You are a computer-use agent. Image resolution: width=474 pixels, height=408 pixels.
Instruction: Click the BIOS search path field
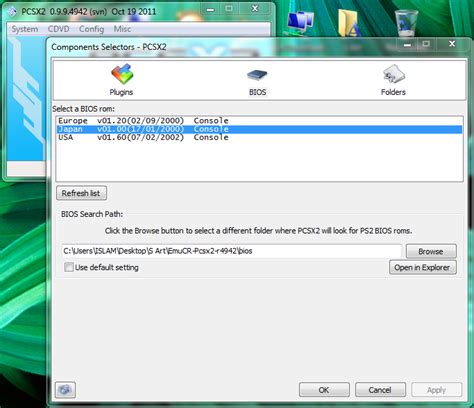[231, 251]
